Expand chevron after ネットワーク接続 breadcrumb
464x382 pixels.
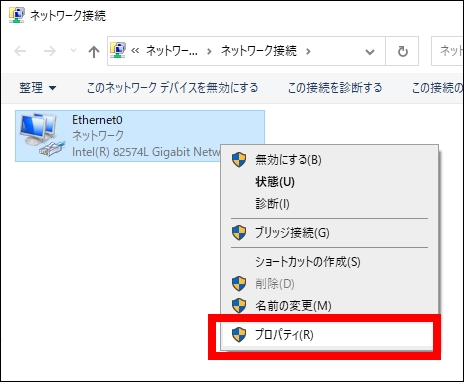click(308, 51)
